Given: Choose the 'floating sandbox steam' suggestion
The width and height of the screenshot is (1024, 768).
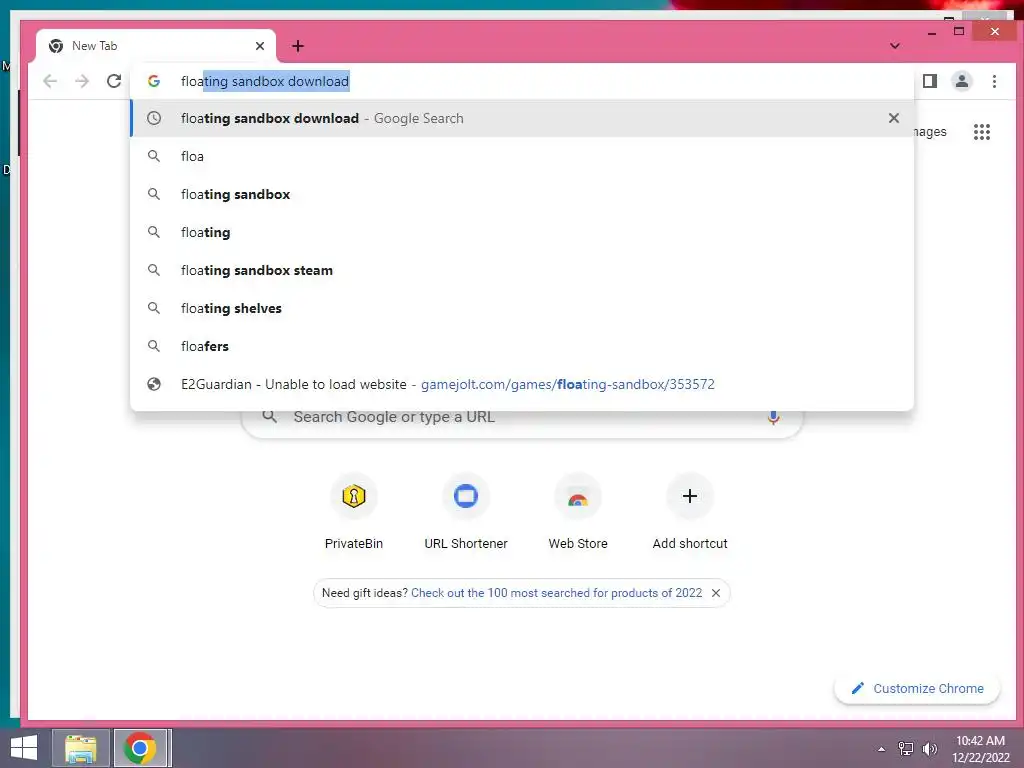Looking at the screenshot, I should (522, 270).
